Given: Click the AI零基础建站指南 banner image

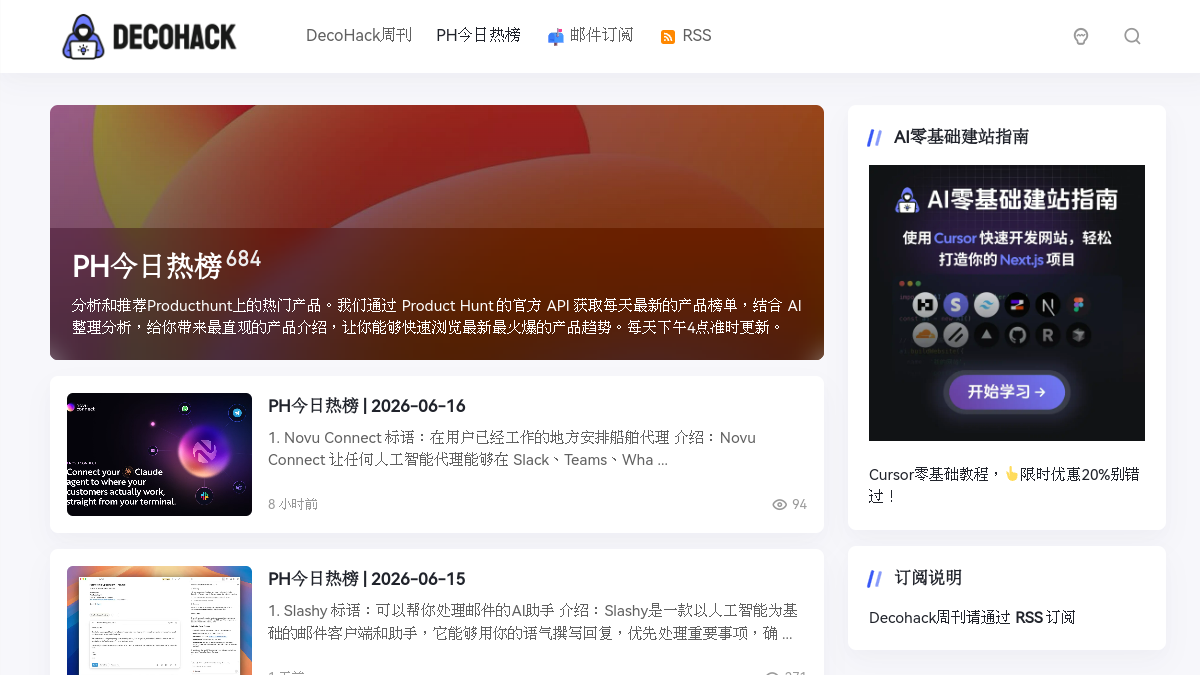Looking at the screenshot, I should 1007,303.
